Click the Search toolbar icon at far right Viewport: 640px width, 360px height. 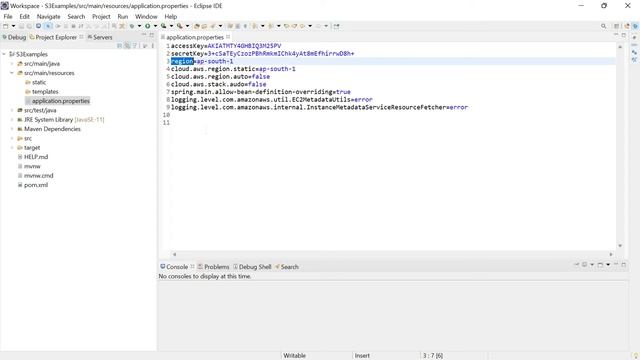(603, 26)
